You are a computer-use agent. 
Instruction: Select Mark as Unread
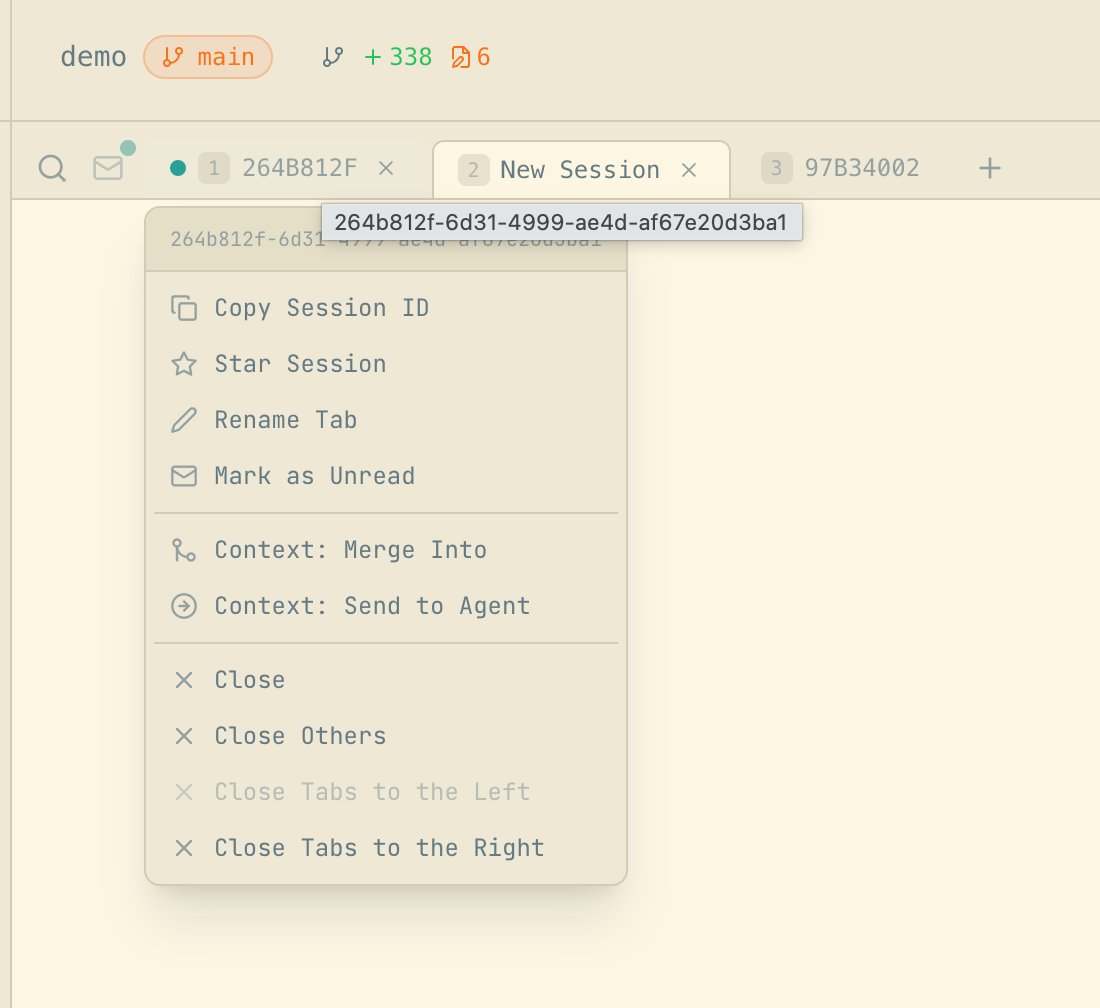click(x=386, y=476)
